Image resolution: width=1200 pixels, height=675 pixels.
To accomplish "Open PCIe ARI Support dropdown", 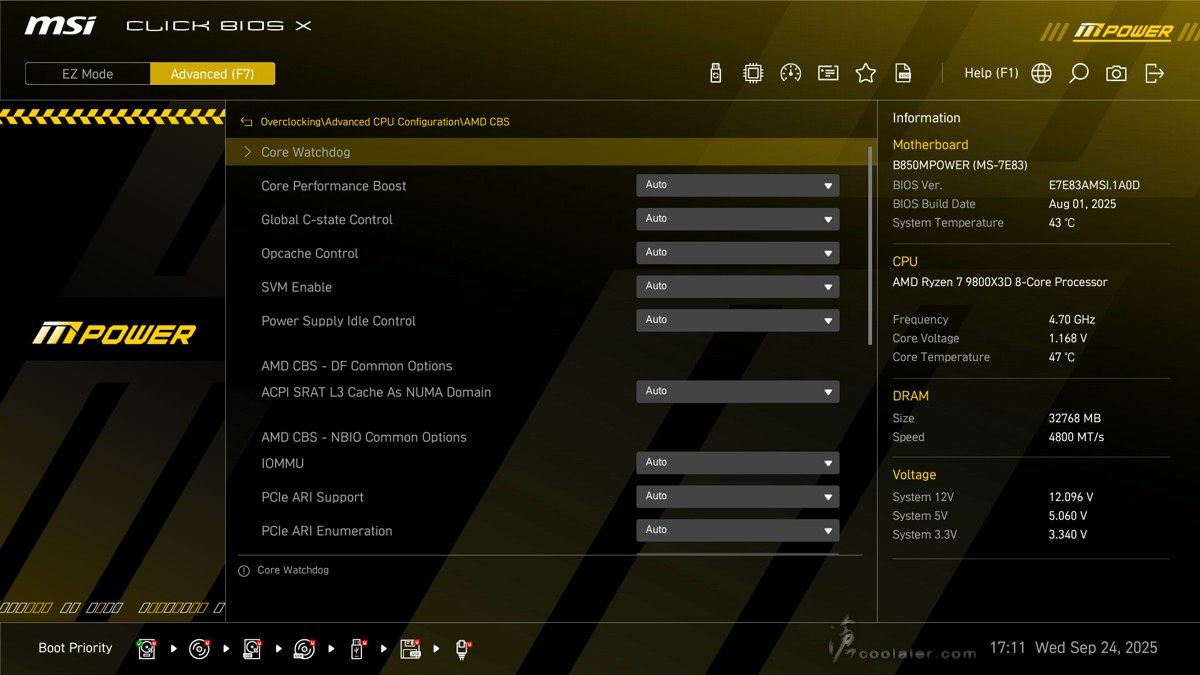I will 738,497.
